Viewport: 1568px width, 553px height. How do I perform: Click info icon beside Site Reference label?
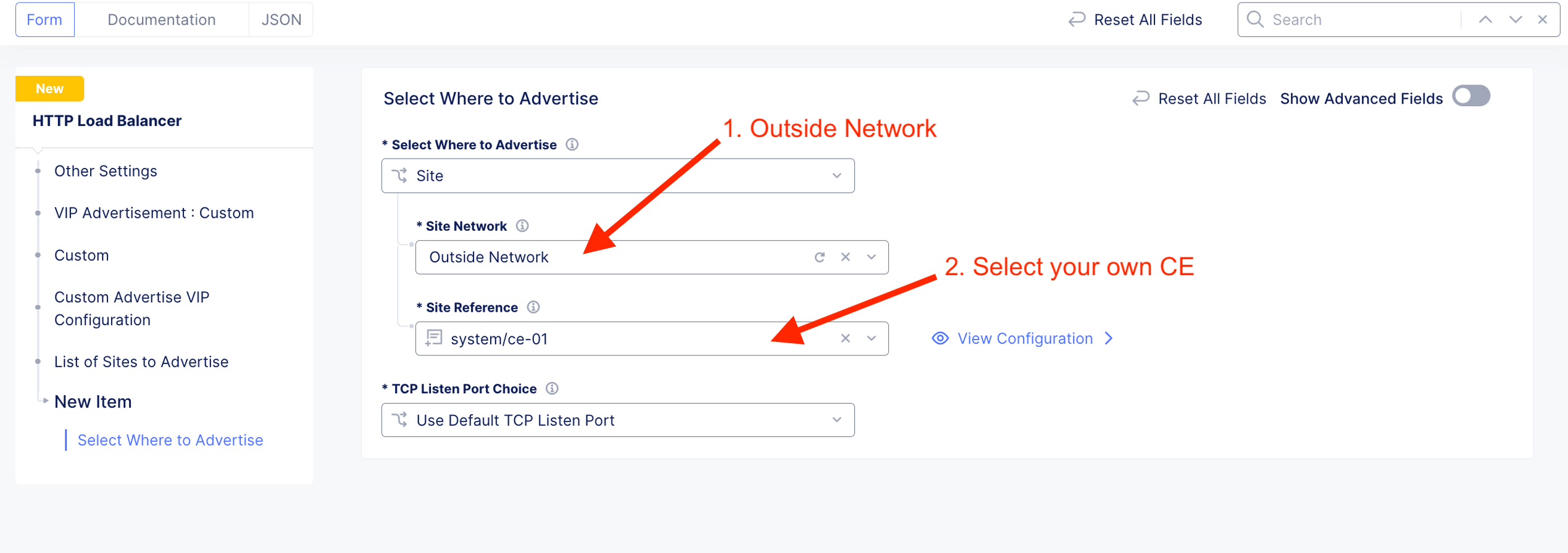coord(533,307)
